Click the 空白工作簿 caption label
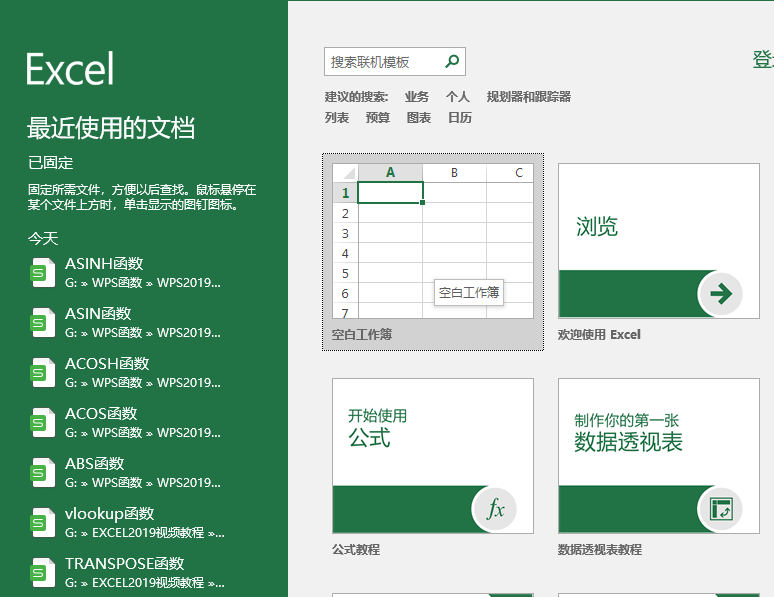Viewport: 774px width, 597px height. pos(362,335)
